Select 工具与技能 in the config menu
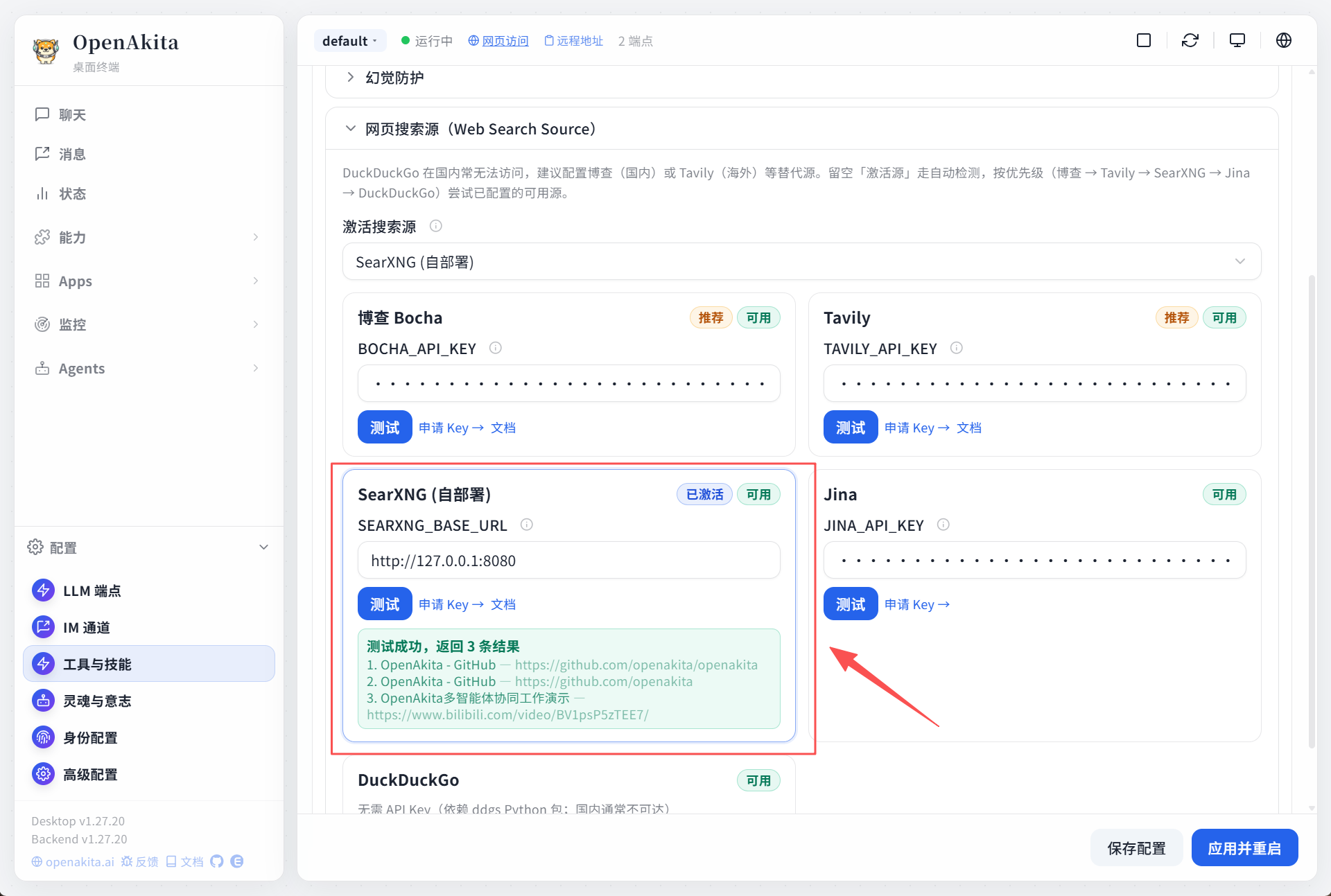Screen dimensions: 1331x896 [149, 664]
